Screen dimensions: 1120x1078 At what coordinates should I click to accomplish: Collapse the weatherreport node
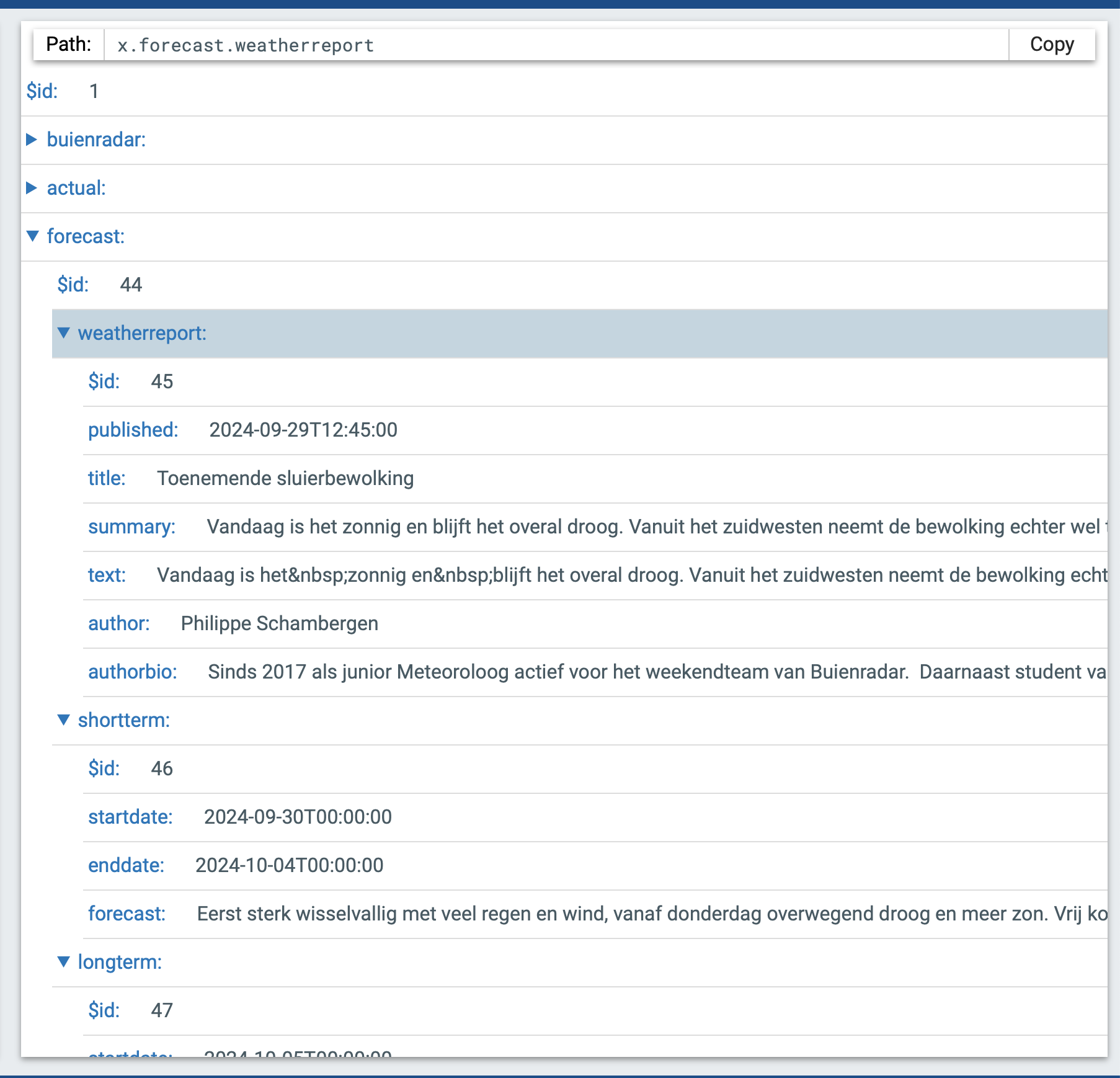[x=63, y=332]
